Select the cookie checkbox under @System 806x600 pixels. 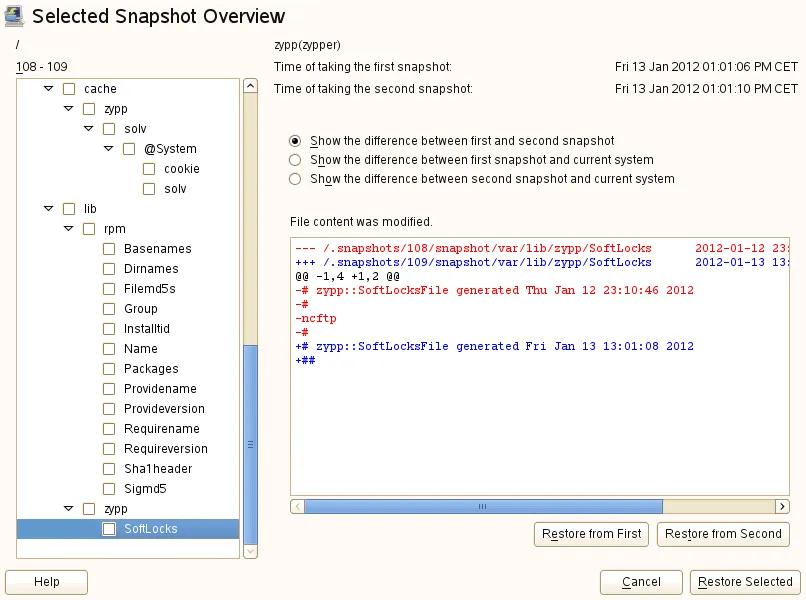pyautogui.click(x=148, y=168)
